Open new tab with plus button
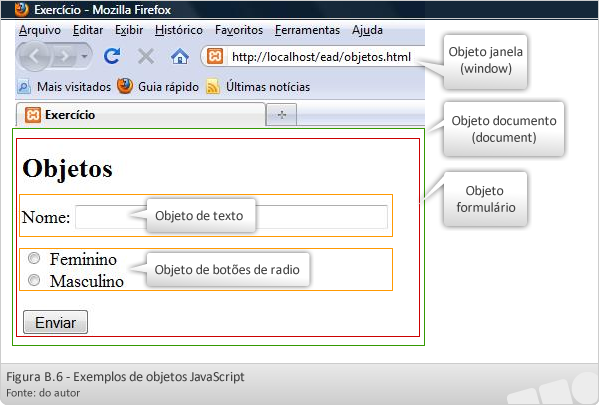This screenshot has height=405, width=599. coord(281,114)
